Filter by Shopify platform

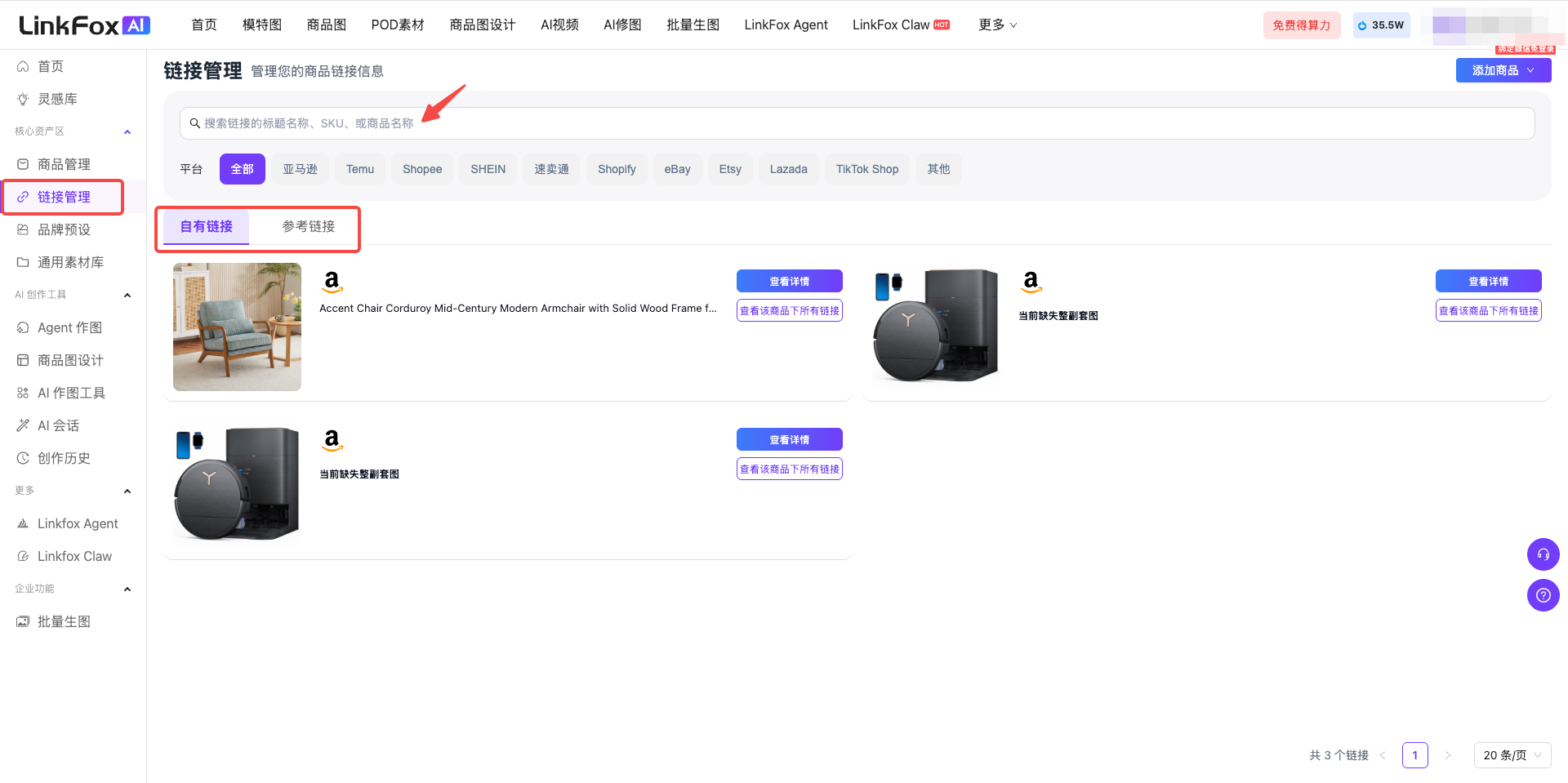[x=617, y=169]
